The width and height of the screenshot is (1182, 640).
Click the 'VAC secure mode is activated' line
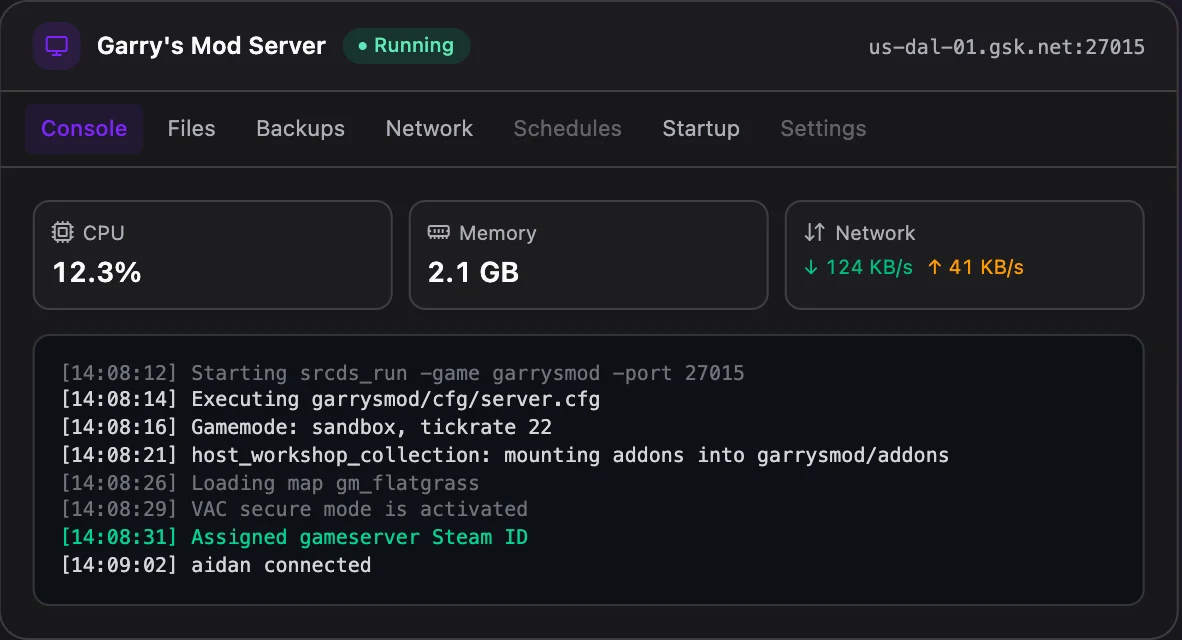(294, 510)
